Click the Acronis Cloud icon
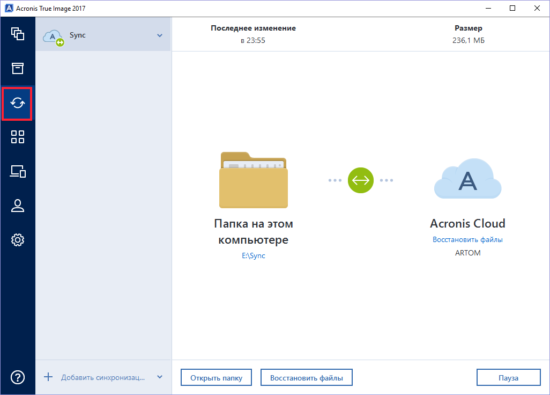 click(x=468, y=179)
